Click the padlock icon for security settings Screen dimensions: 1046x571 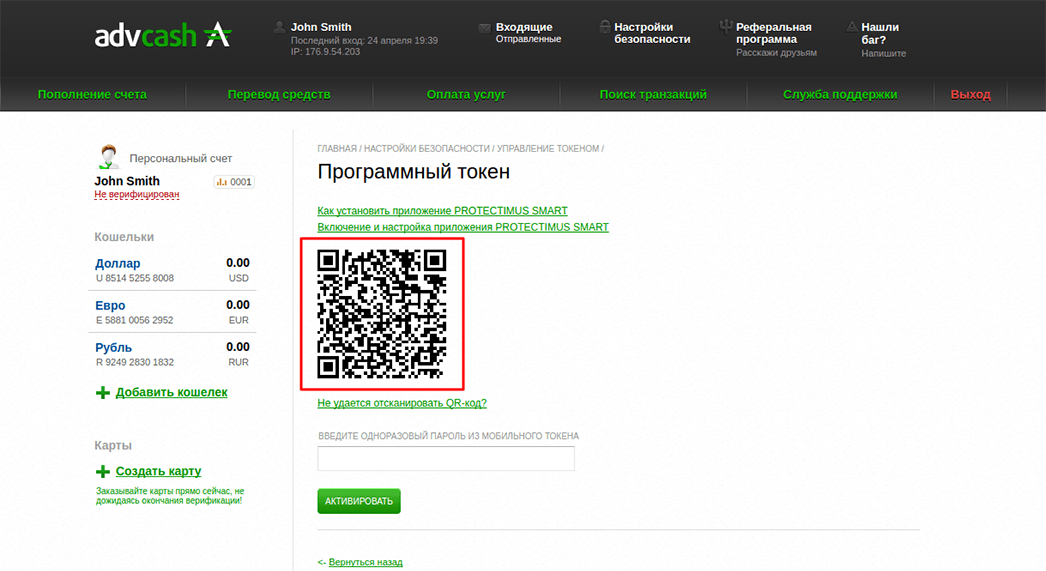click(x=604, y=27)
